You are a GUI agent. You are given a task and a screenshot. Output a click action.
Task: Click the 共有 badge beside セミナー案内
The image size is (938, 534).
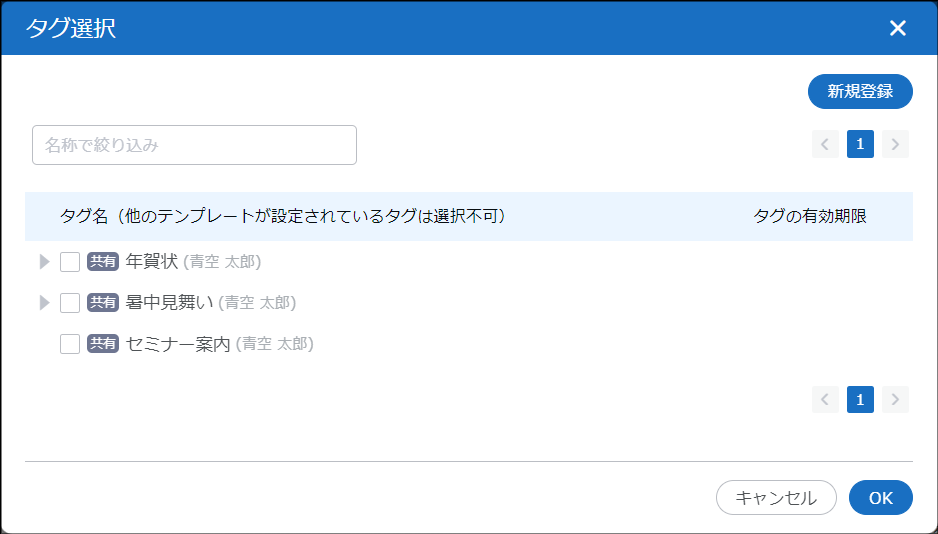(103, 344)
